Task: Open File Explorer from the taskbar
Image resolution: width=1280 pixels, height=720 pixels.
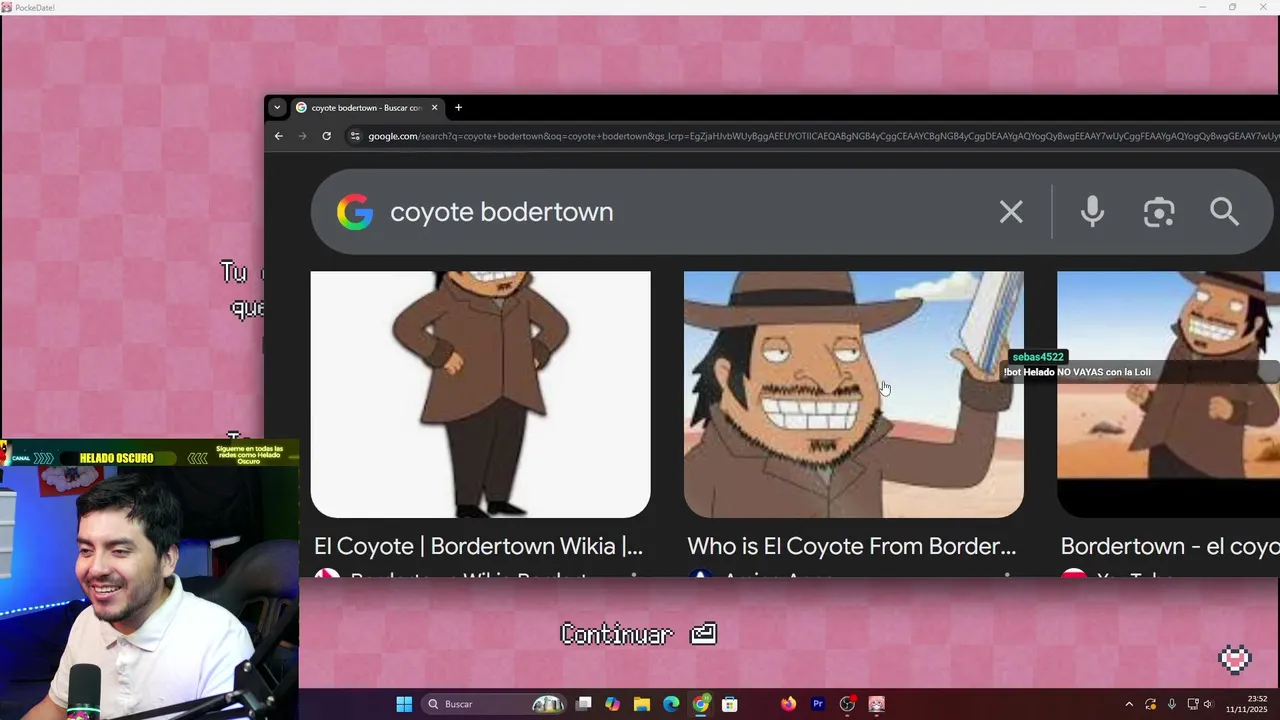Action: coord(642,704)
